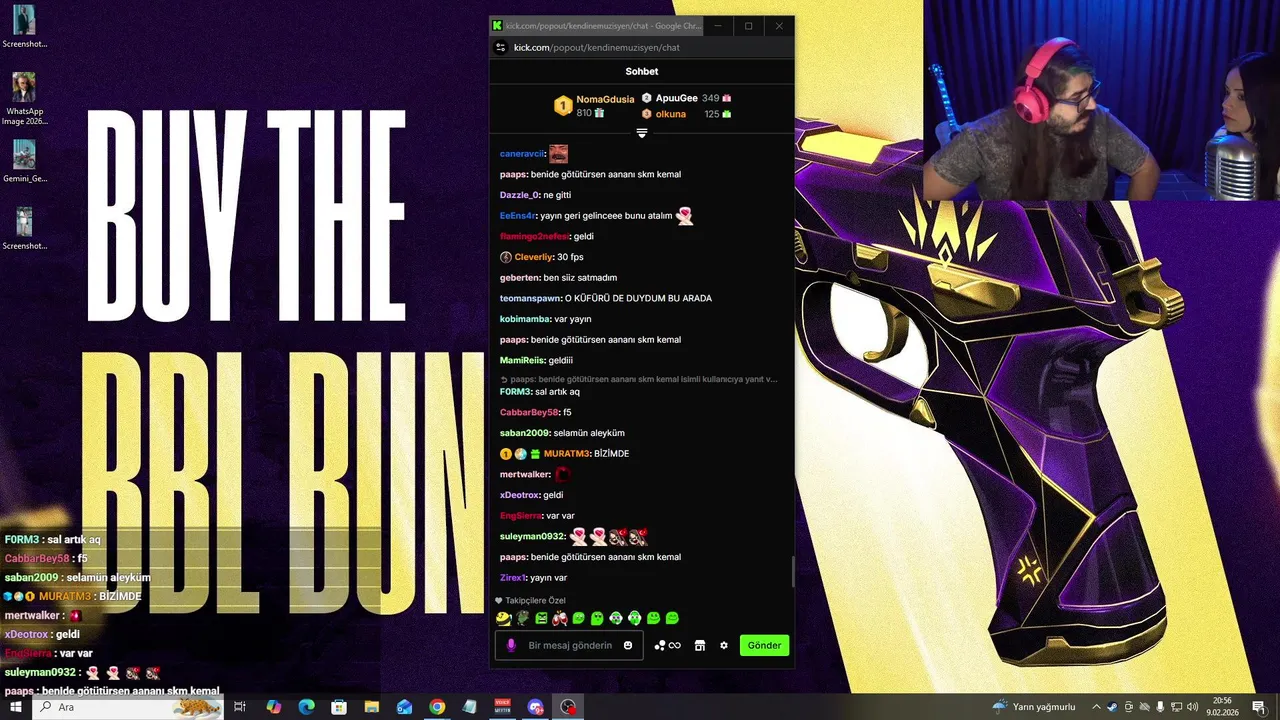
Task: Open Microsoft Store from taskbar
Action: coord(339,707)
